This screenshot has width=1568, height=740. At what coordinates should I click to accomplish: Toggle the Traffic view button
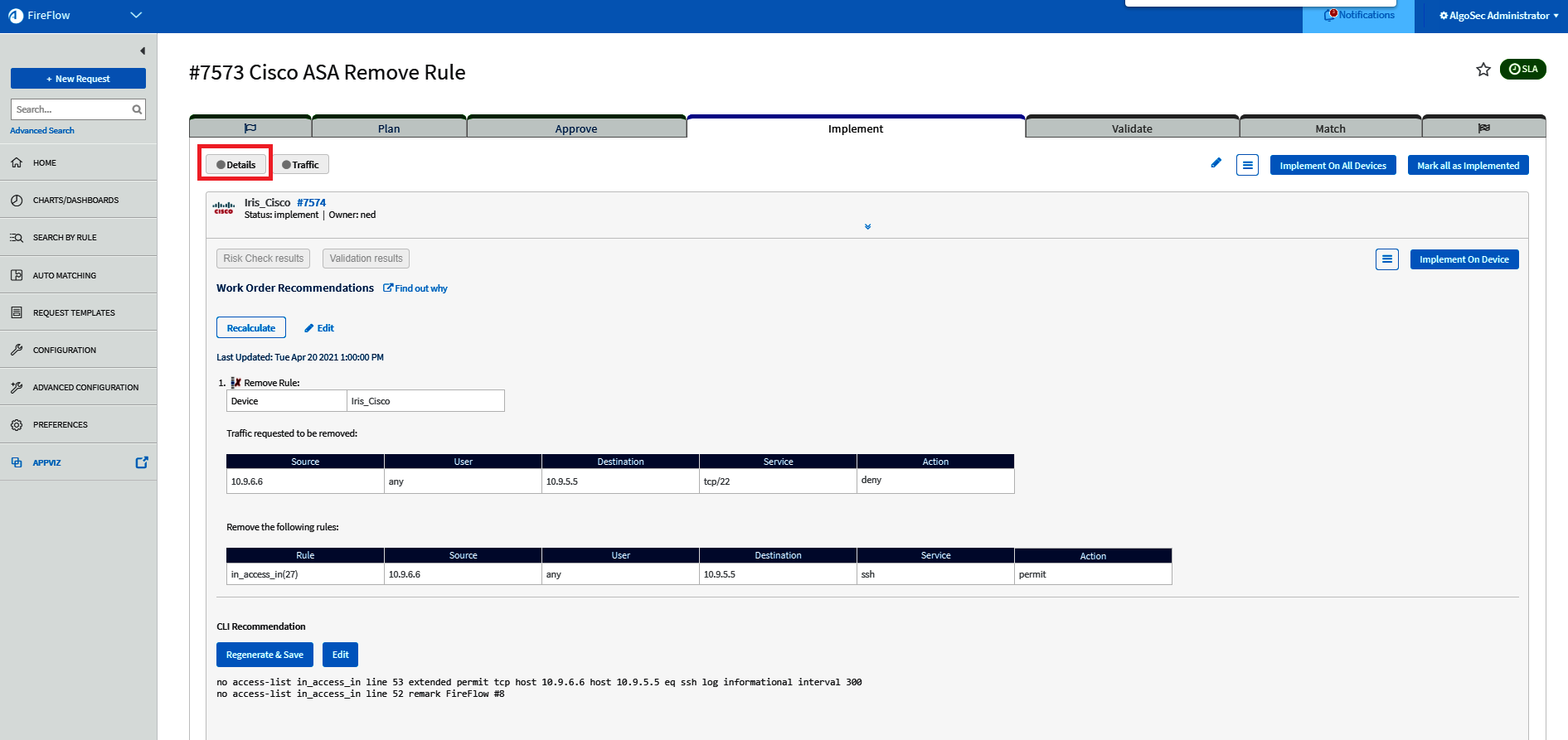coord(300,165)
